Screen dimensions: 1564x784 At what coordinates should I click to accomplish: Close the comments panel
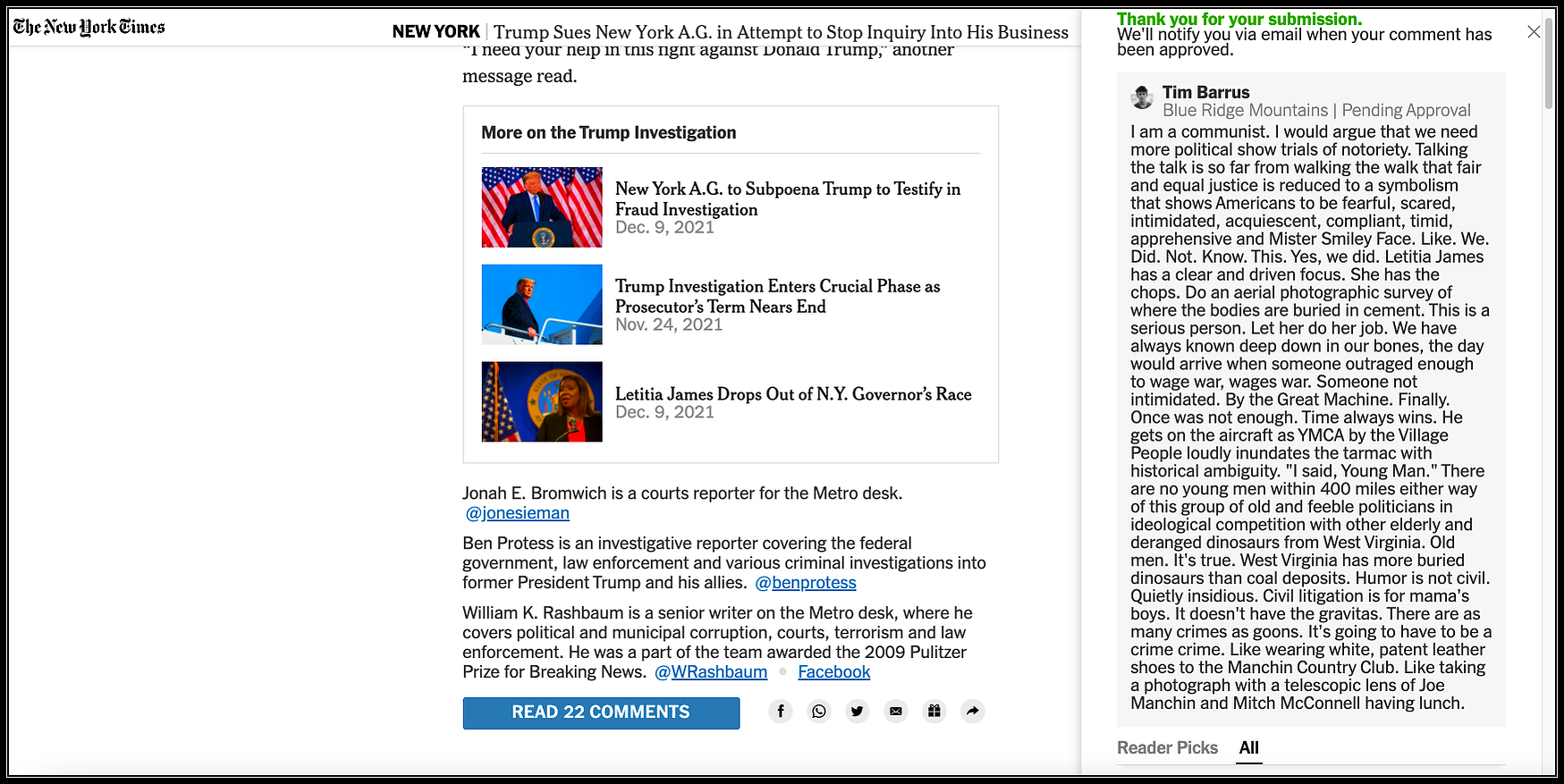pos(1534,31)
